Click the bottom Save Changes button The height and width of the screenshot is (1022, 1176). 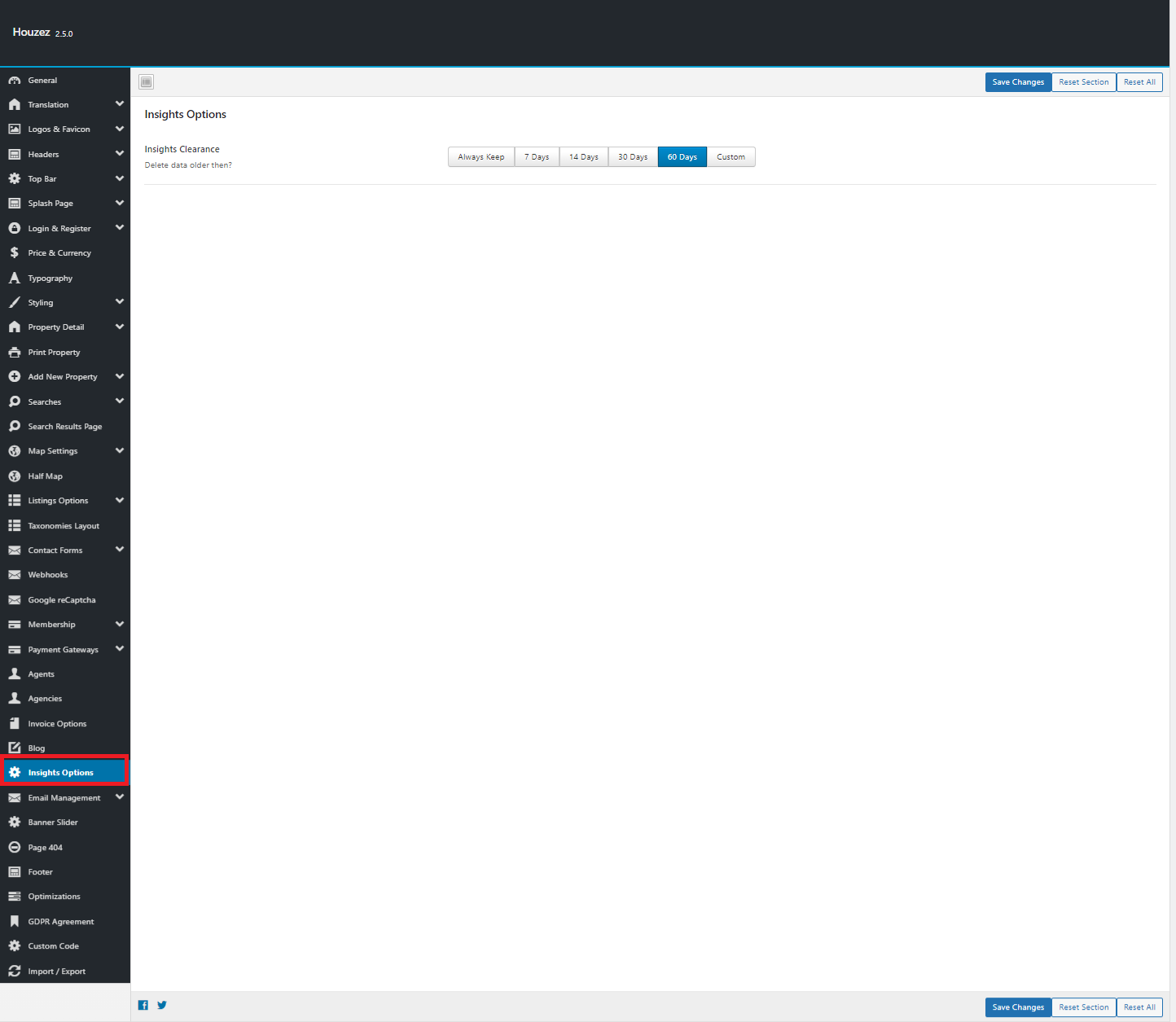point(1018,1007)
